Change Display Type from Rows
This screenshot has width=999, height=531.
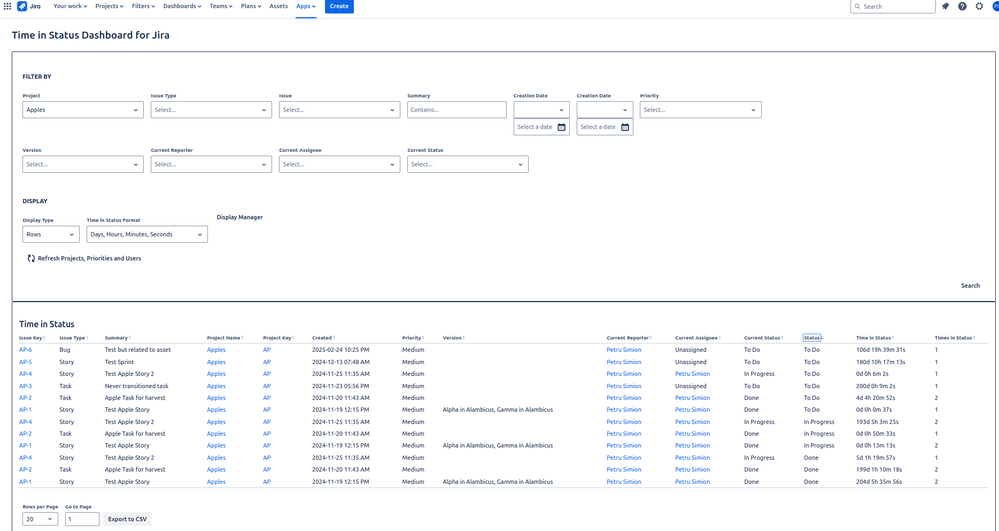[x=51, y=235]
